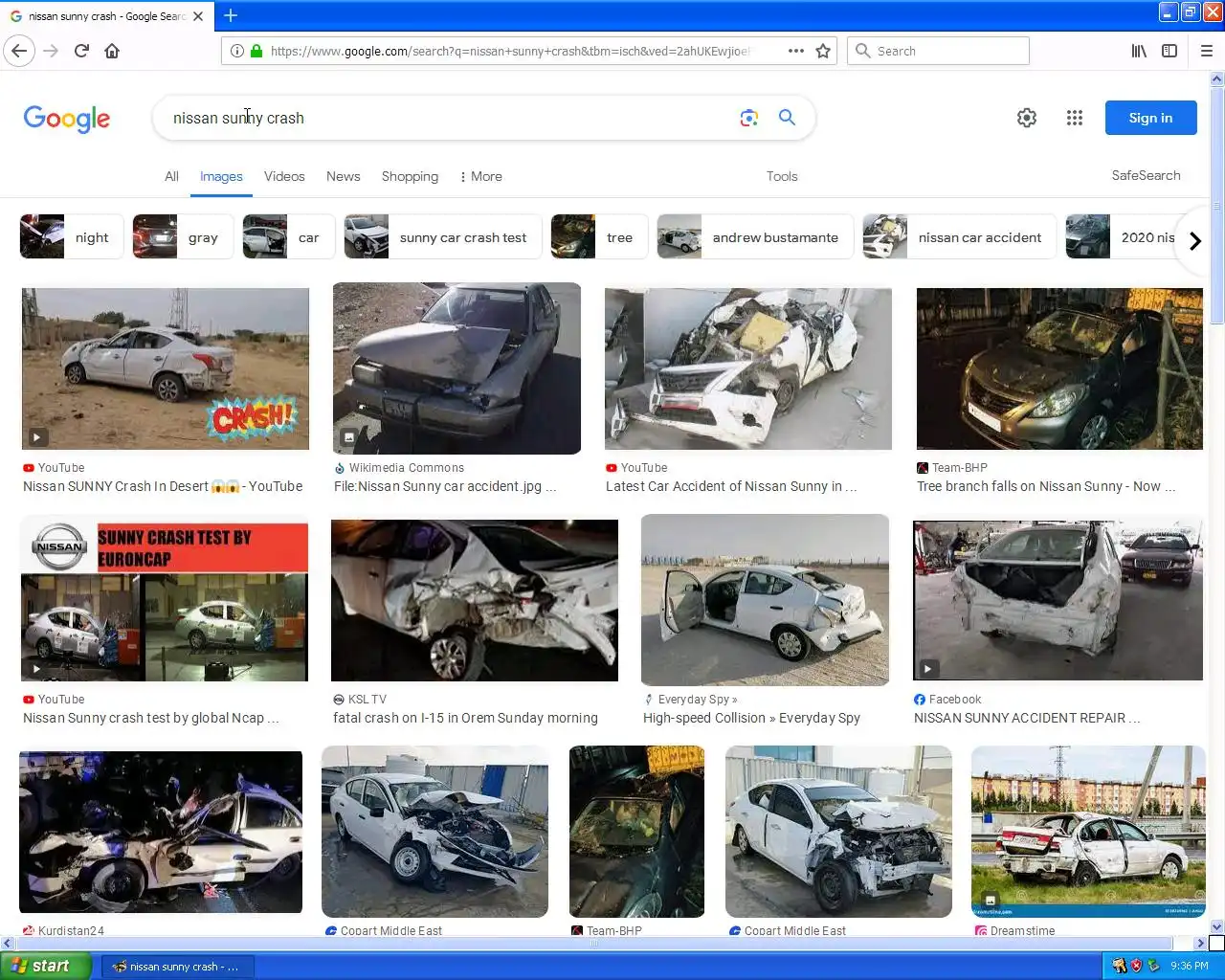The image size is (1225, 980).
Task: Open the browser Home page icon
Action: (112, 51)
